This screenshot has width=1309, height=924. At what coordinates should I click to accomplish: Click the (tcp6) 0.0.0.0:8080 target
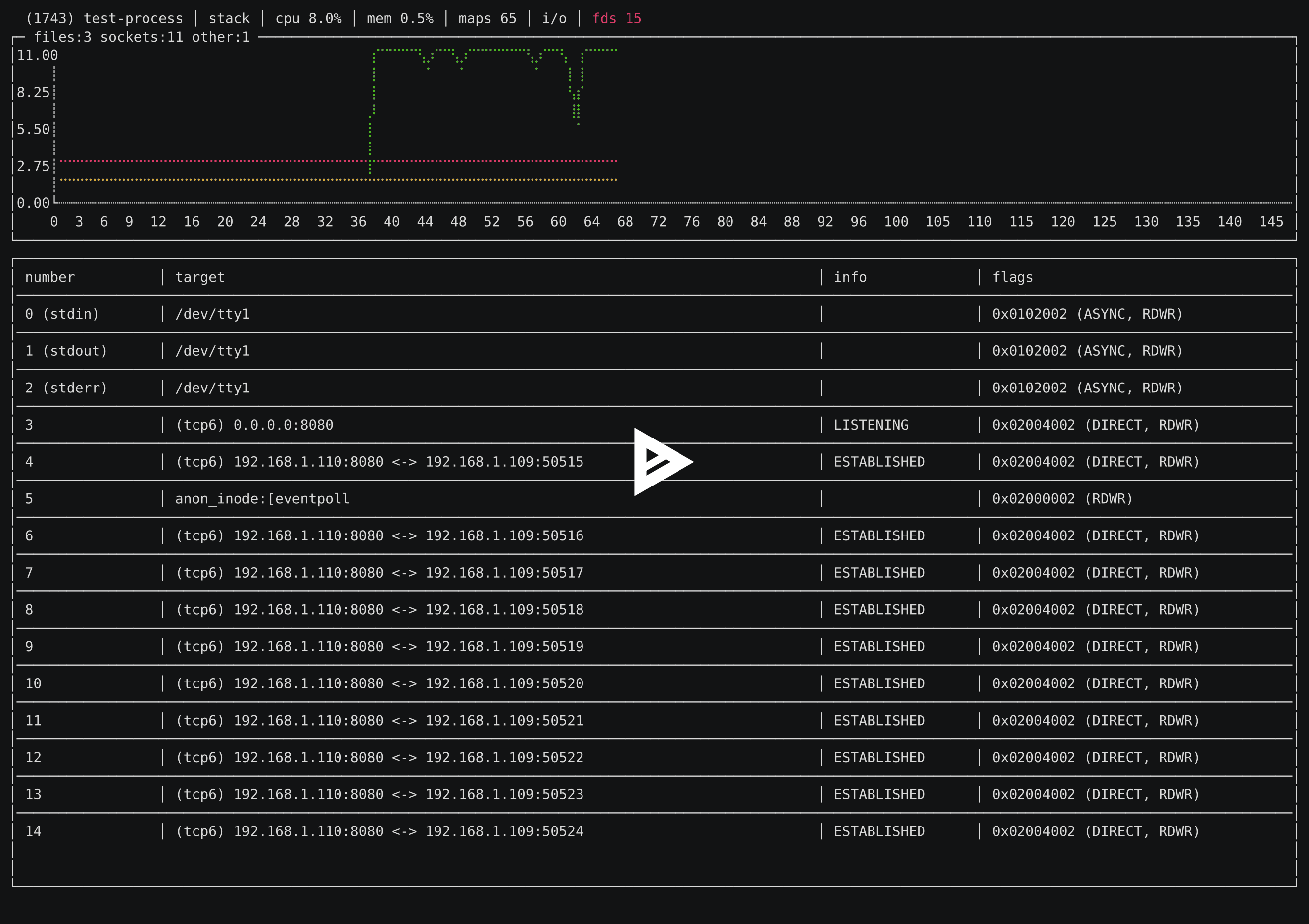pyautogui.click(x=254, y=425)
